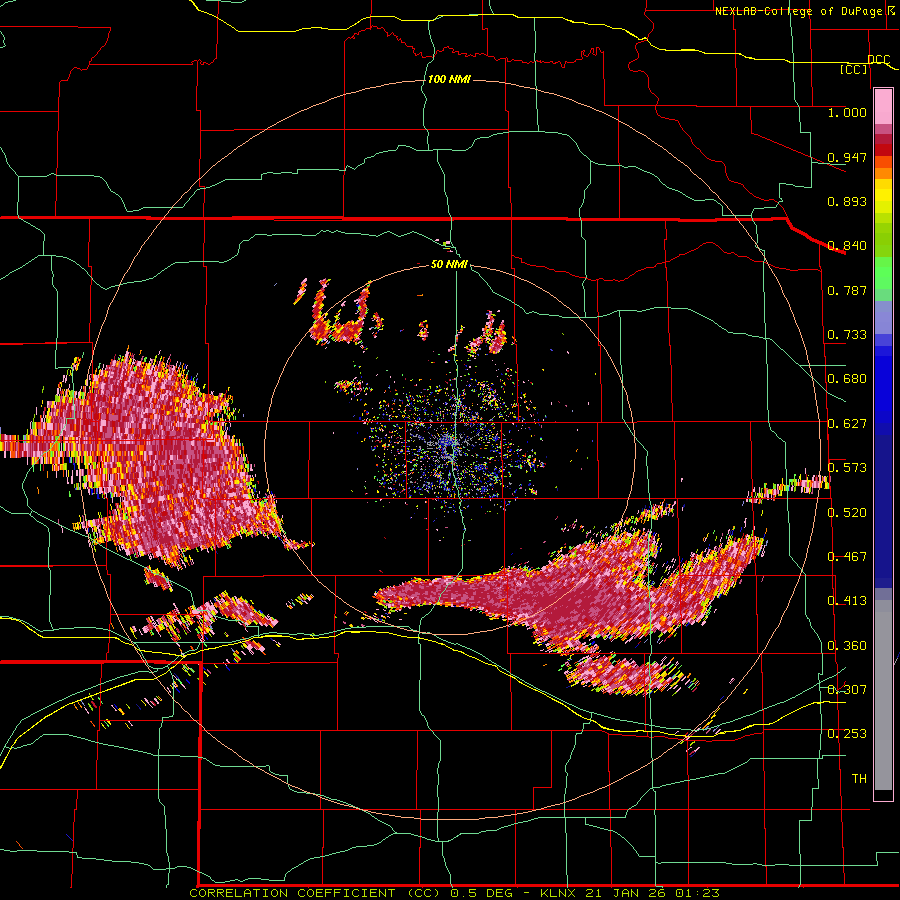Click the gray lower segment of the color bar
900x900 pixels.
[883, 695]
